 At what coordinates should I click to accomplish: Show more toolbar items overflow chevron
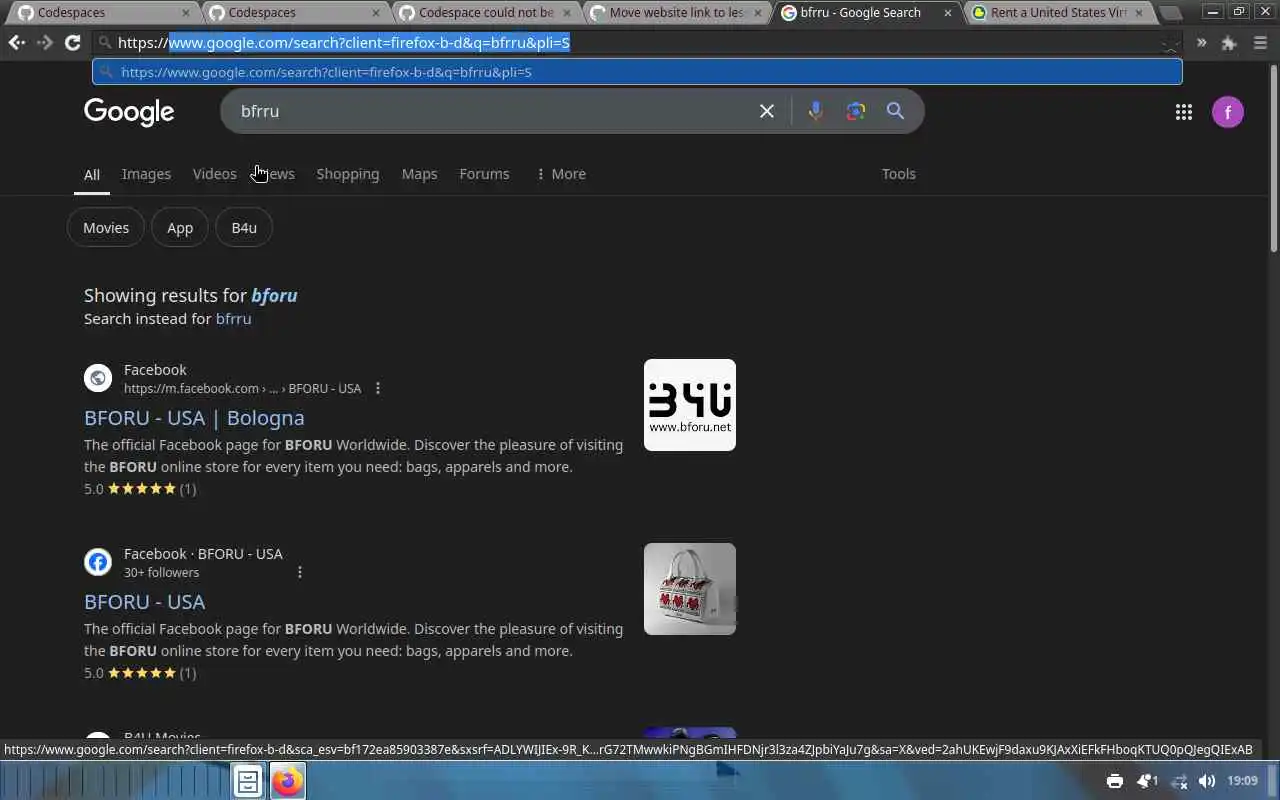pyautogui.click(x=1201, y=43)
